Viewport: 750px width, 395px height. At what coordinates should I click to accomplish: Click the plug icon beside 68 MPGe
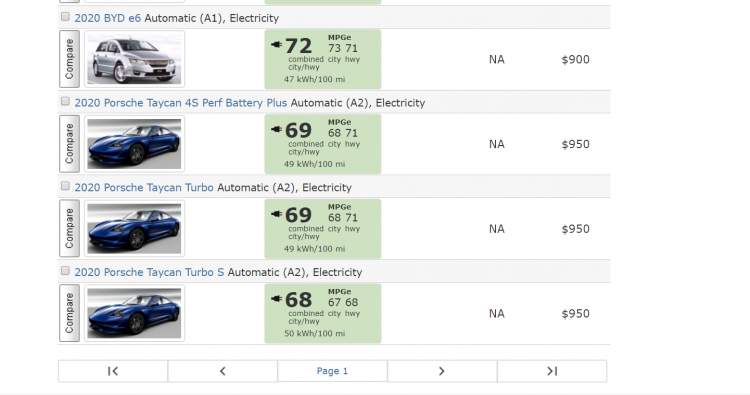point(276,298)
